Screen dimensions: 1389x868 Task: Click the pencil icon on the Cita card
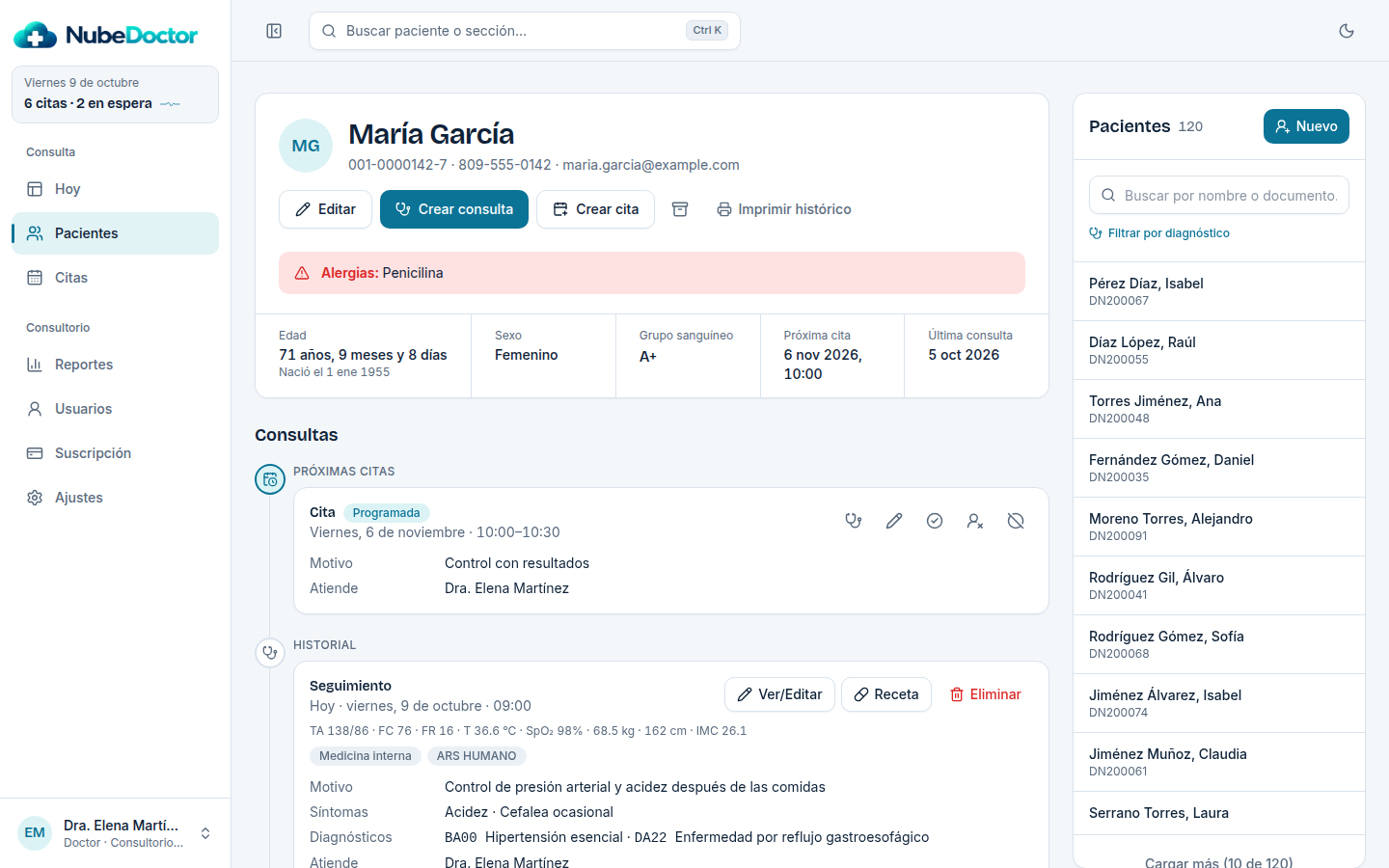894,521
